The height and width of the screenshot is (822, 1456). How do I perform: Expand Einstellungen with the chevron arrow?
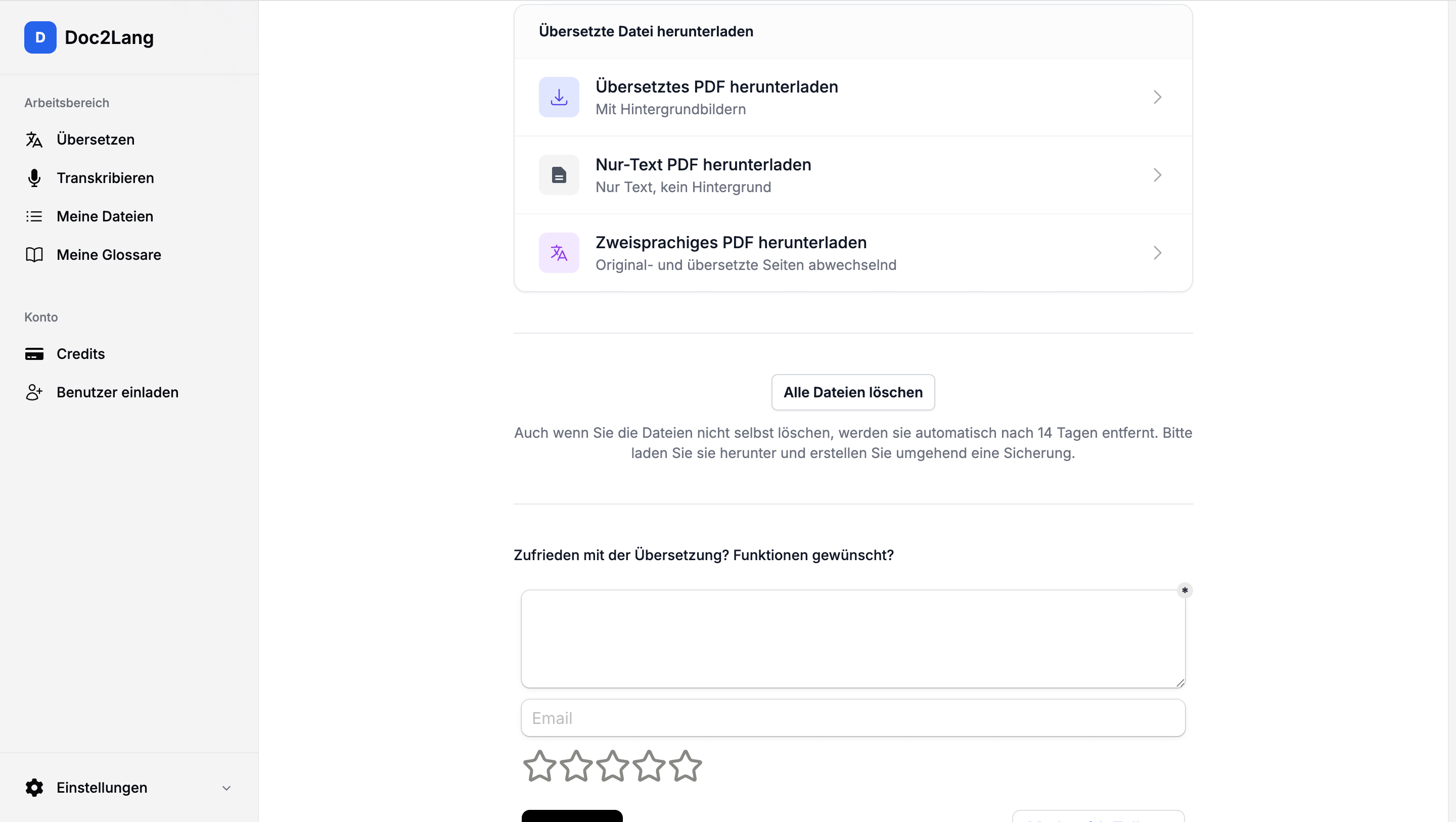[x=226, y=788]
